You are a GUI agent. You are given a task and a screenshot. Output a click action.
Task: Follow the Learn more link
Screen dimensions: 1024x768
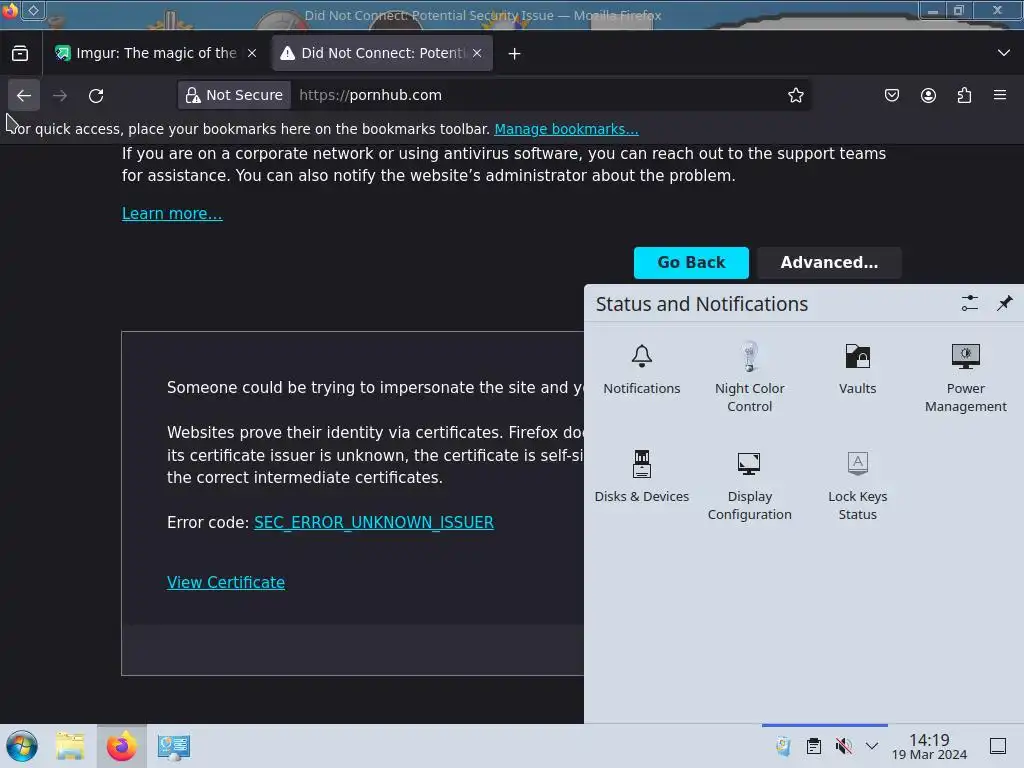[x=172, y=214]
